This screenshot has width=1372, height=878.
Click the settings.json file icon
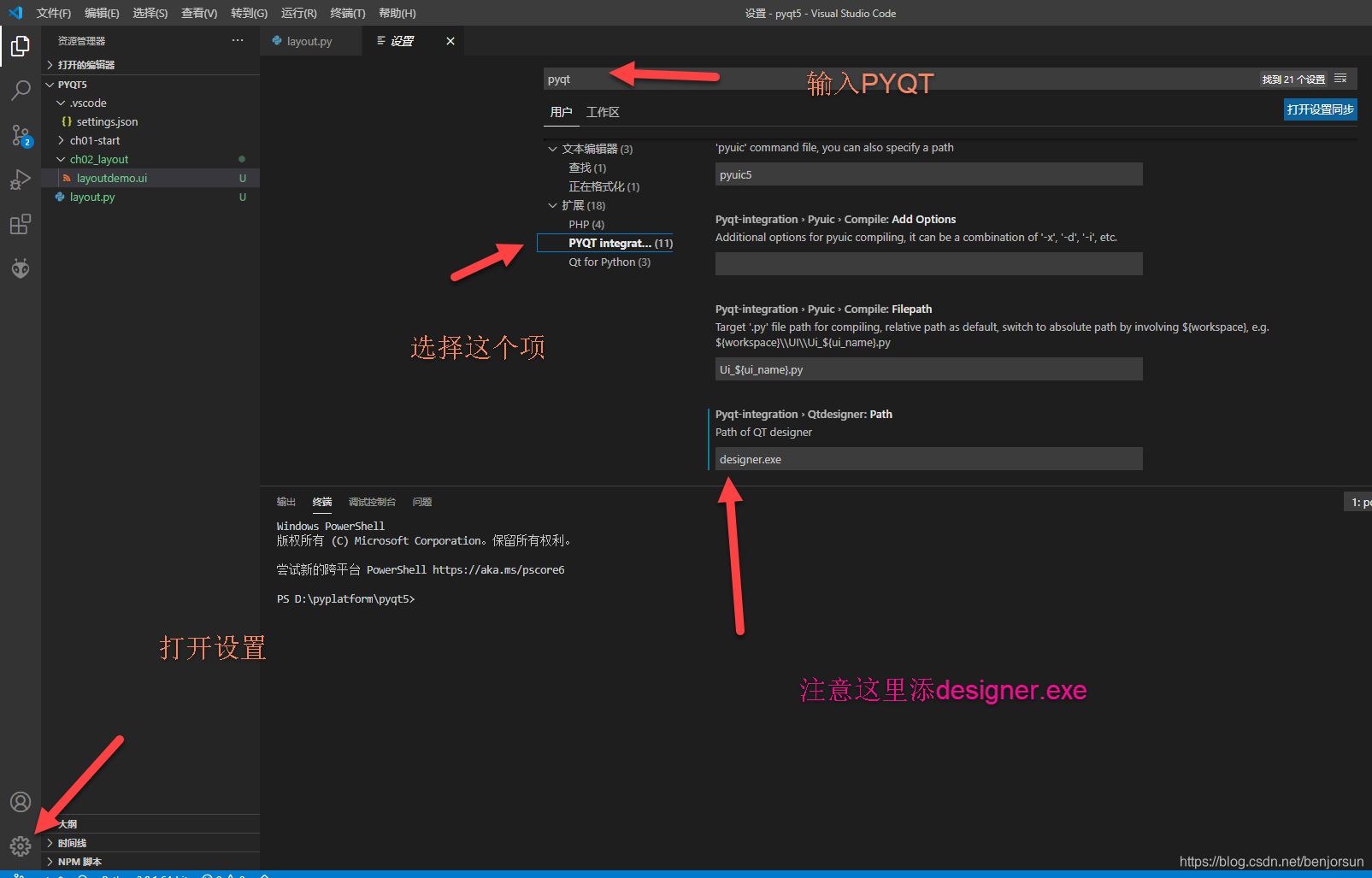67,121
